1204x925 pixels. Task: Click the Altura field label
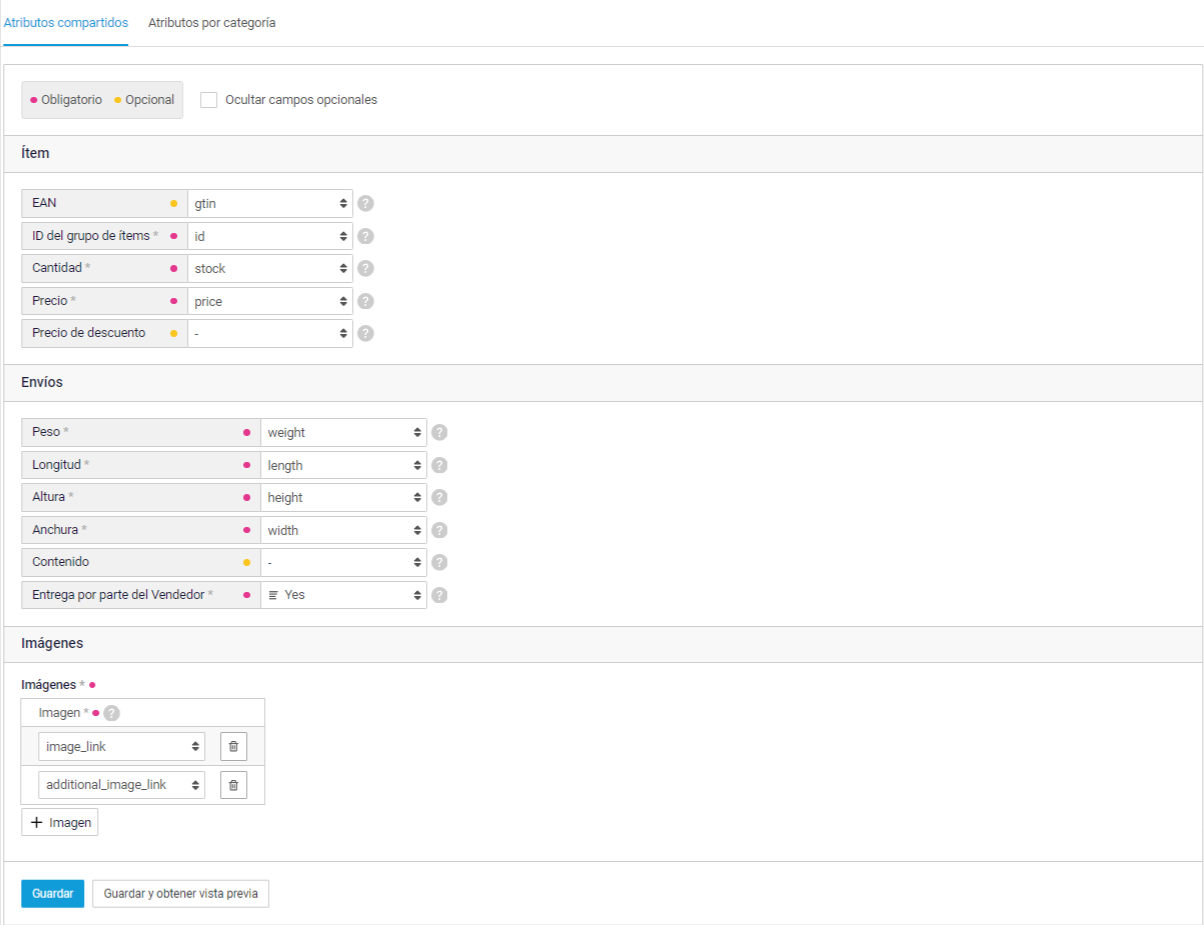49,497
